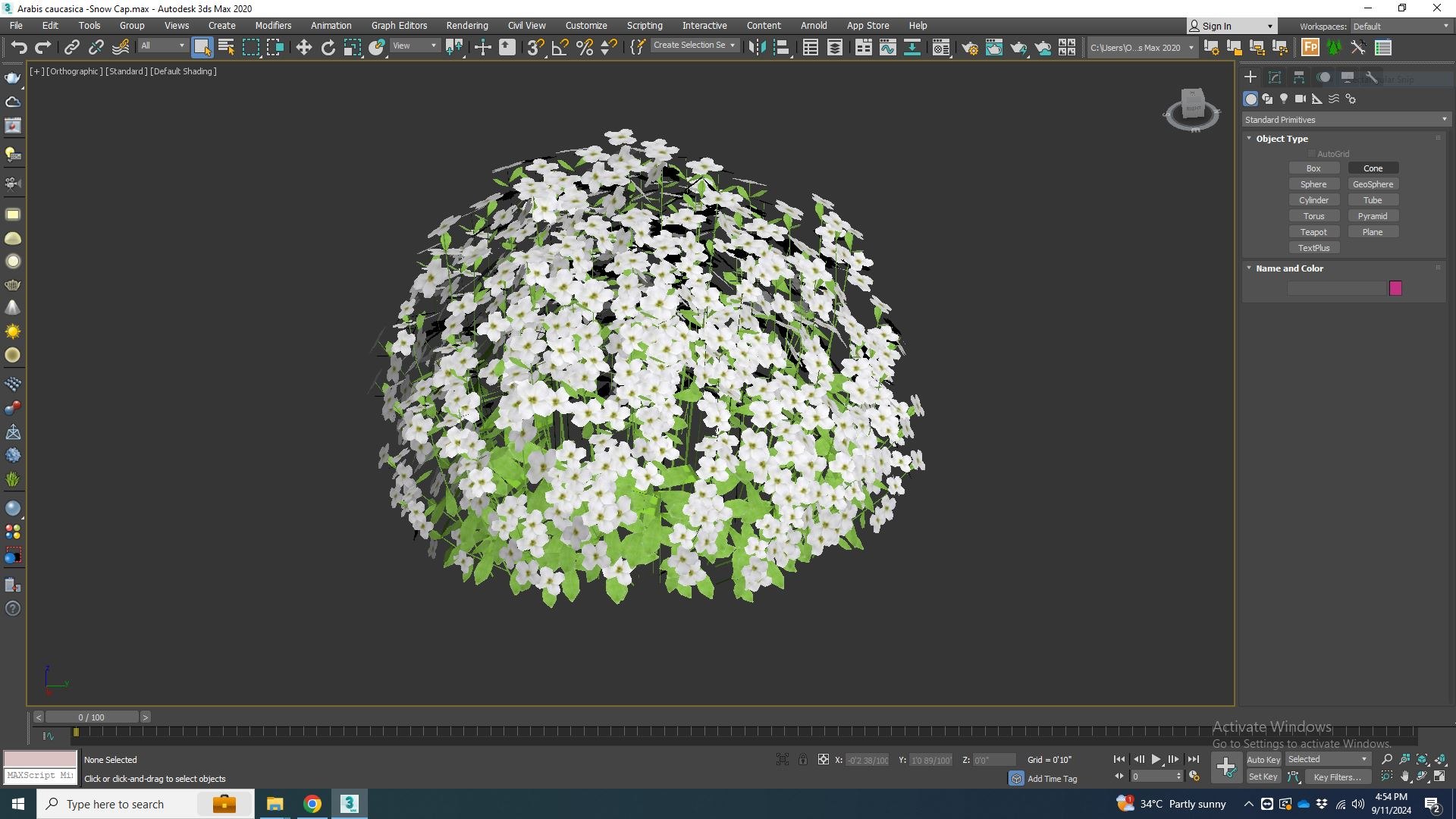Open the selection filter All dropdown
Viewport: 1456px width, 819px height.
pyautogui.click(x=162, y=45)
